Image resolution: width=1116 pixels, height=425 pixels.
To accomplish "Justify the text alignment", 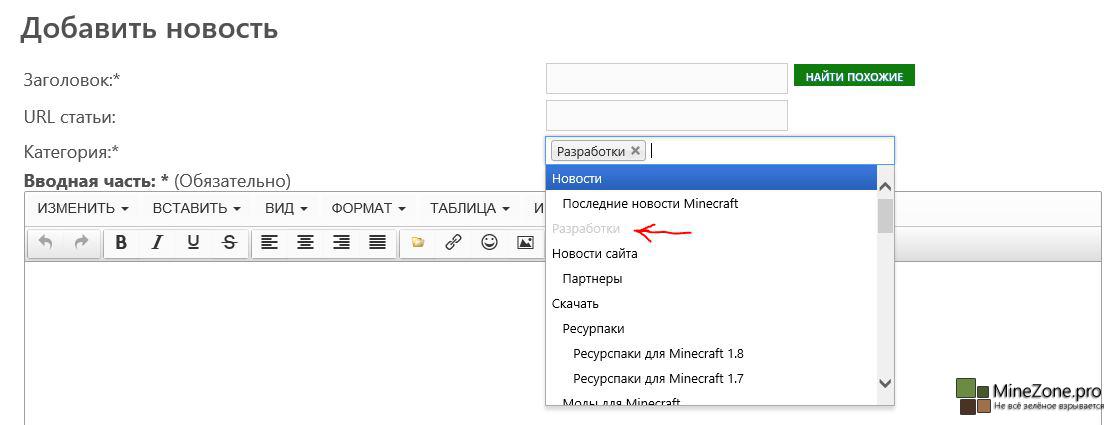I will coord(377,242).
